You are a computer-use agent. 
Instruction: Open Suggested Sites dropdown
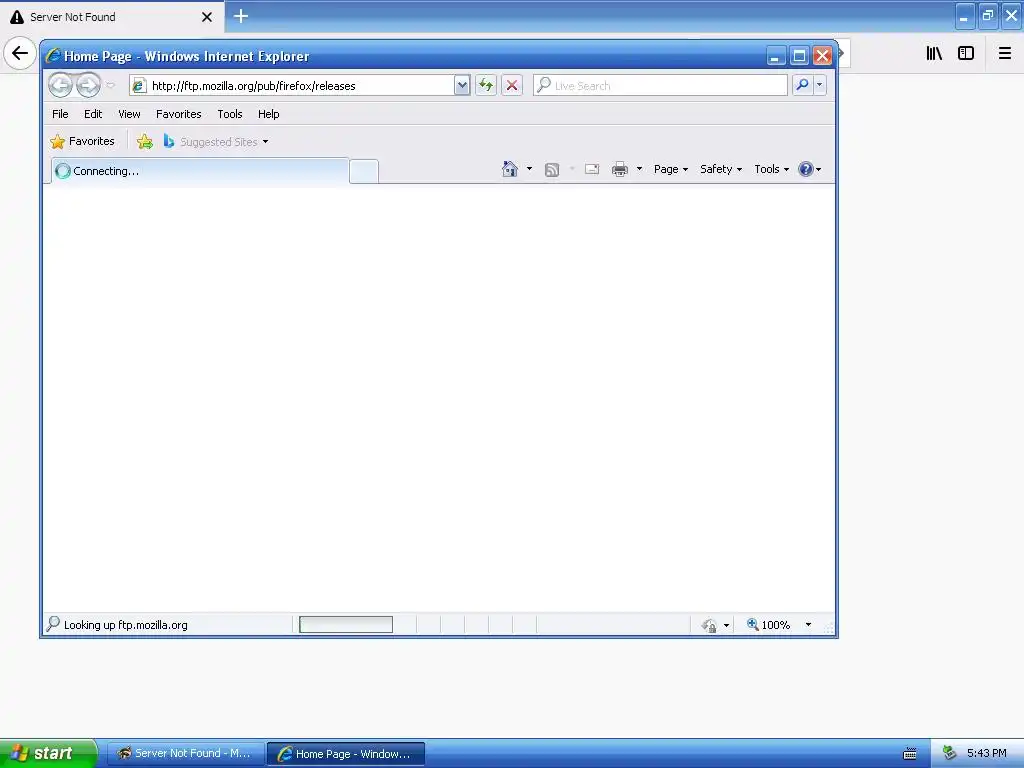pos(216,142)
